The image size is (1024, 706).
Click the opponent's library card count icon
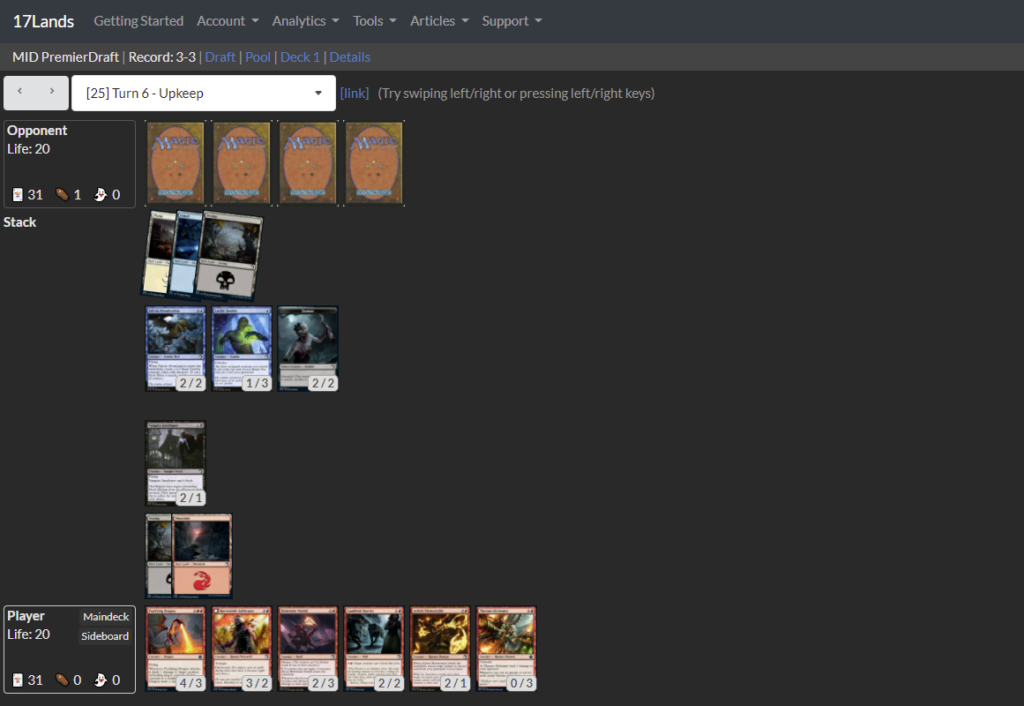point(18,195)
